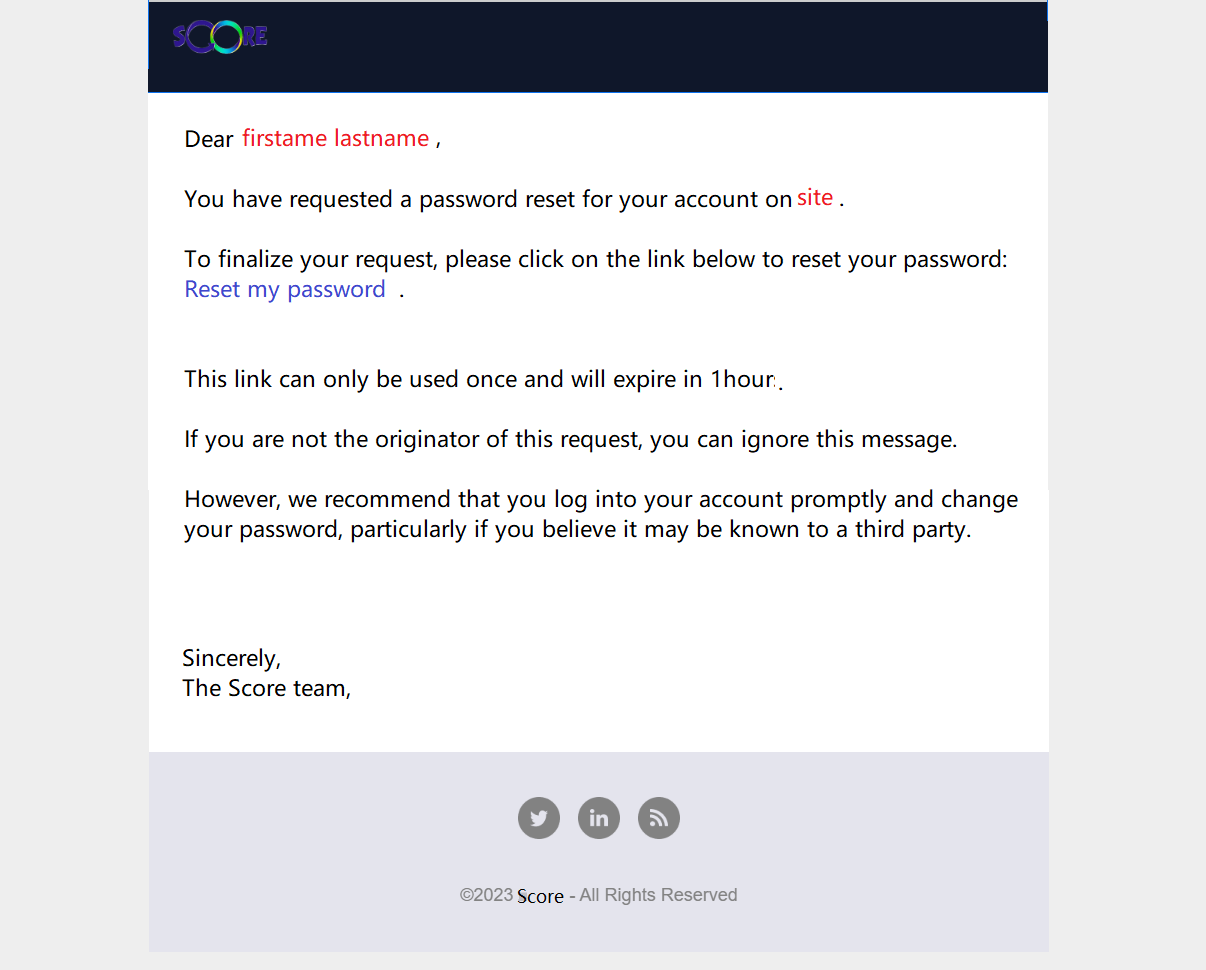Click the line starting with To finalize your request

pyautogui.click(x=595, y=260)
